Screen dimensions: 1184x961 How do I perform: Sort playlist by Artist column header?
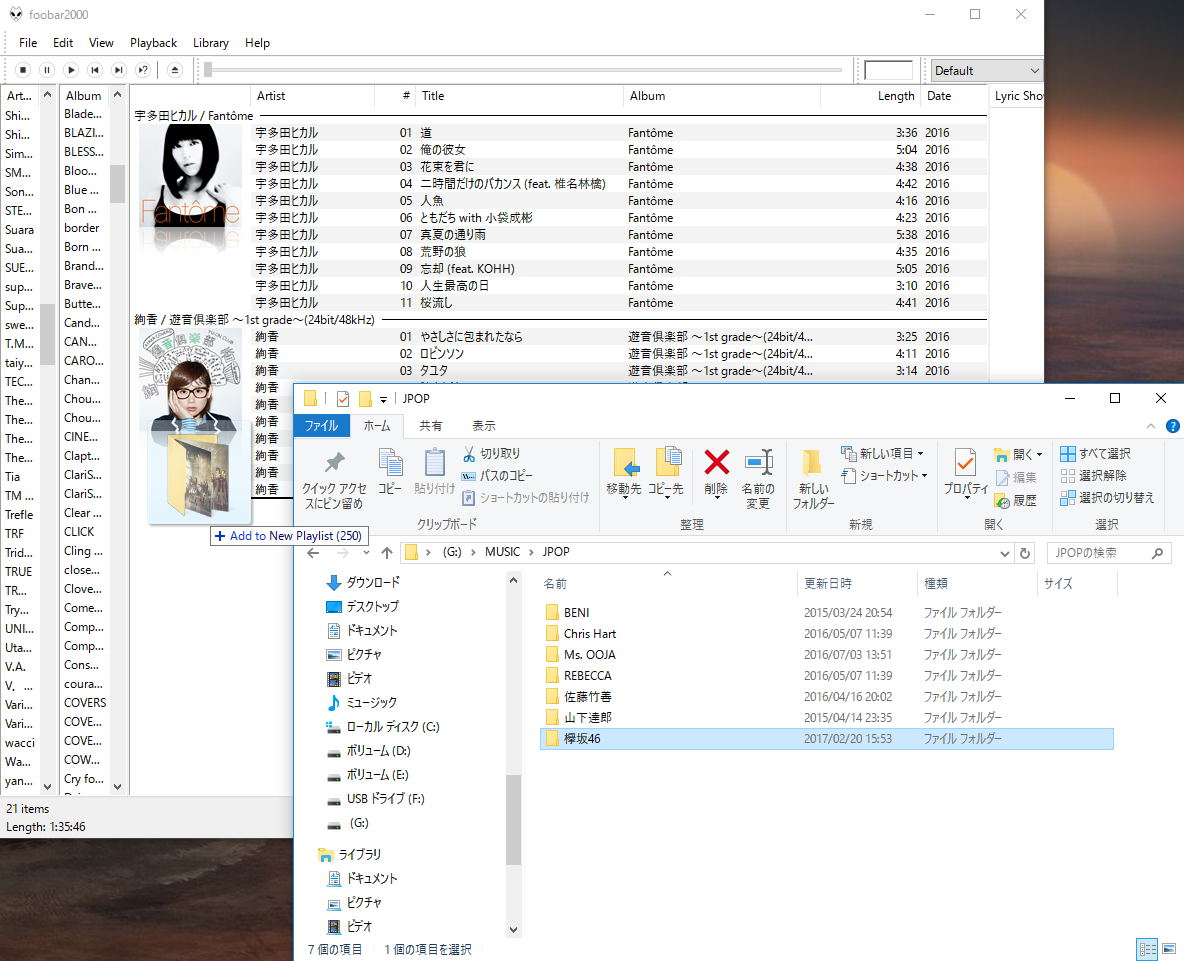(x=312, y=96)
